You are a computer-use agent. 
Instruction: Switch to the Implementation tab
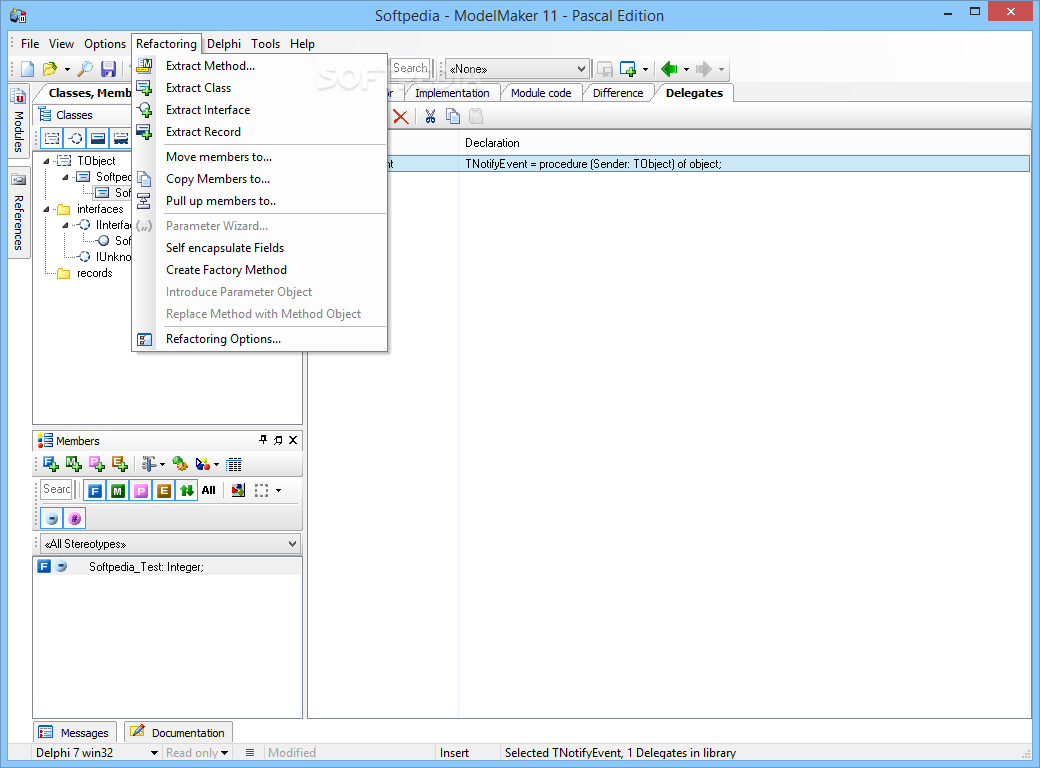452,93
